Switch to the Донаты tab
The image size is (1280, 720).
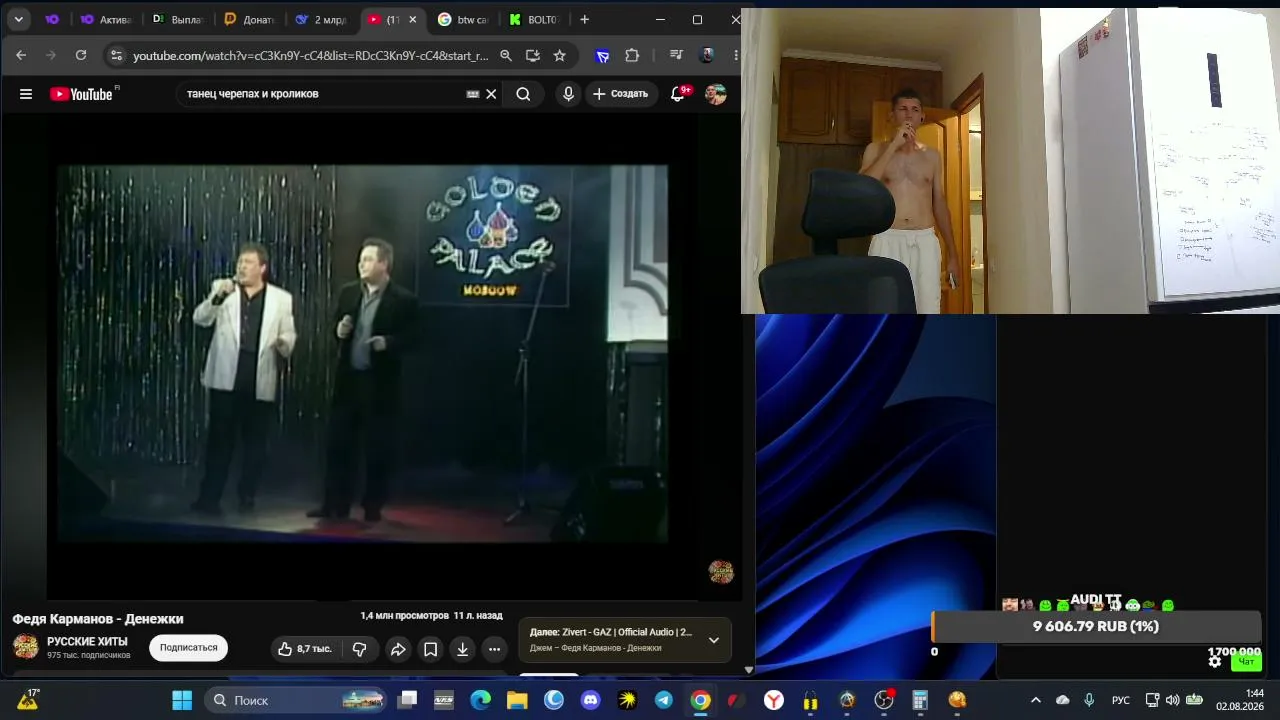[x=249, y=20]
